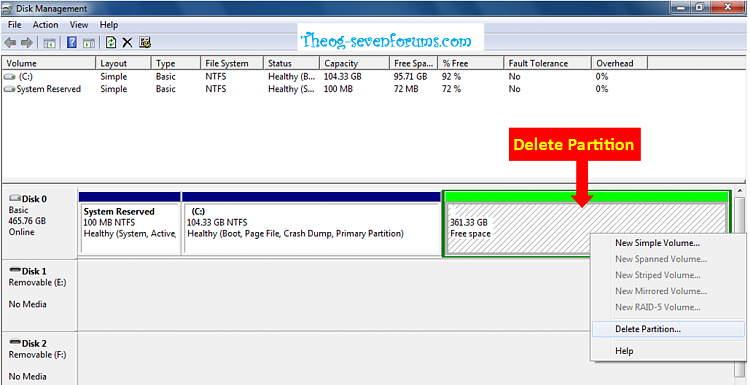This screenshot has height=385, width=750.
Task: Sort by the File System column header
Action: pyautogui.click(x=232, y=63)
